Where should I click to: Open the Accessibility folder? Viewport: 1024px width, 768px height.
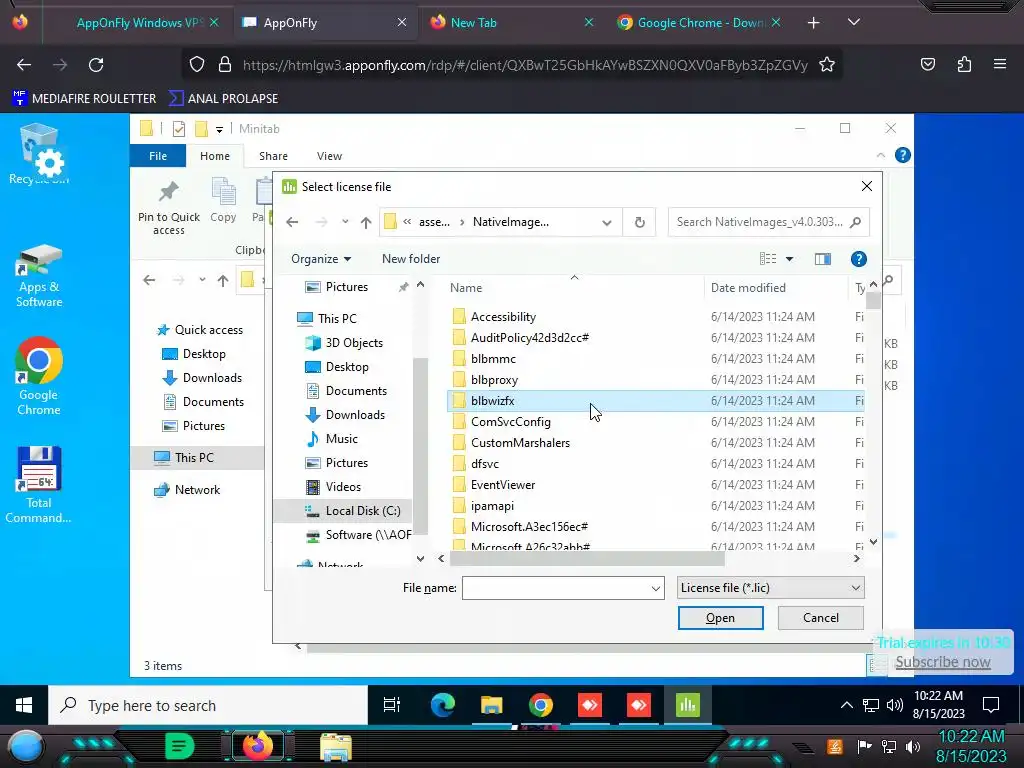coord(503,317)
